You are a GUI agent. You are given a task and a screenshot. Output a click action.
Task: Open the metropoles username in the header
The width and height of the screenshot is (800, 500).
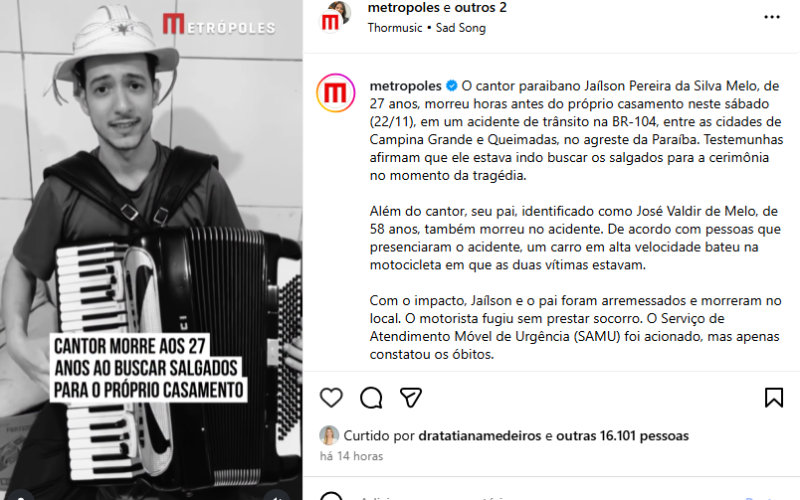point(404,8)
